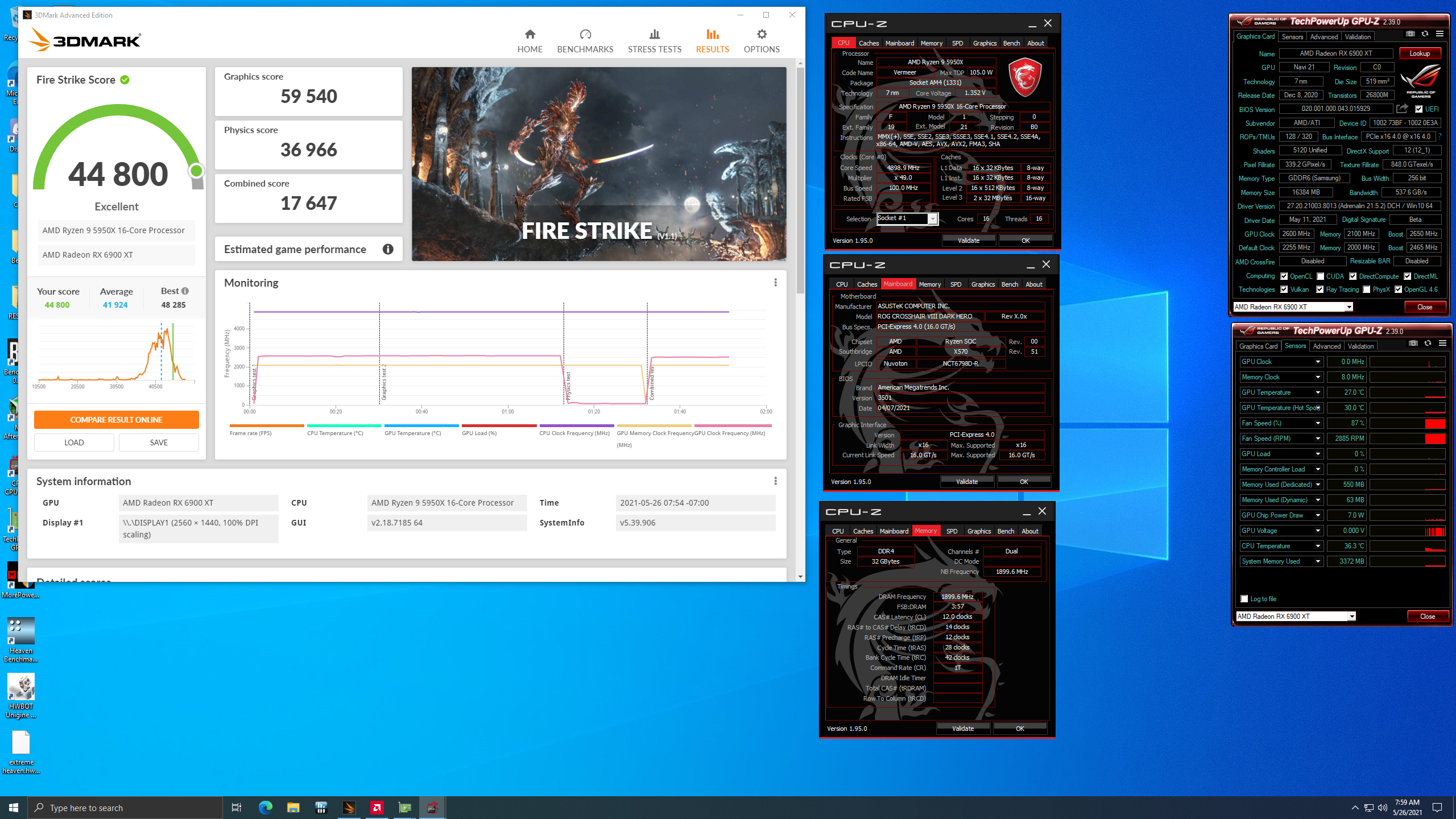Viewport: 1456px width, 819px height.
Task: Open the System information three-dot menu
Action: (x=775, y=481)
